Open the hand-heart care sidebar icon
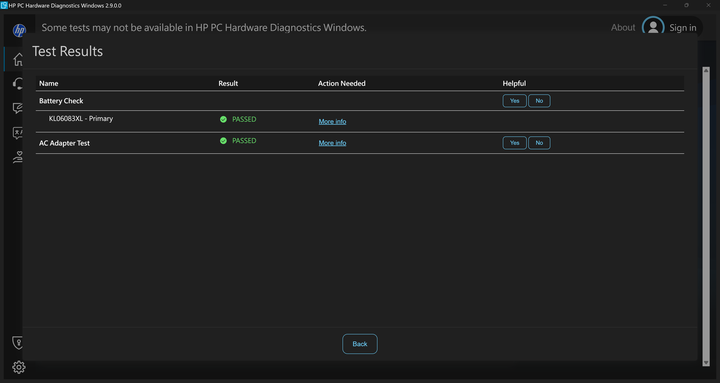The height and width of the screenshot is (383, 720). 18,158
